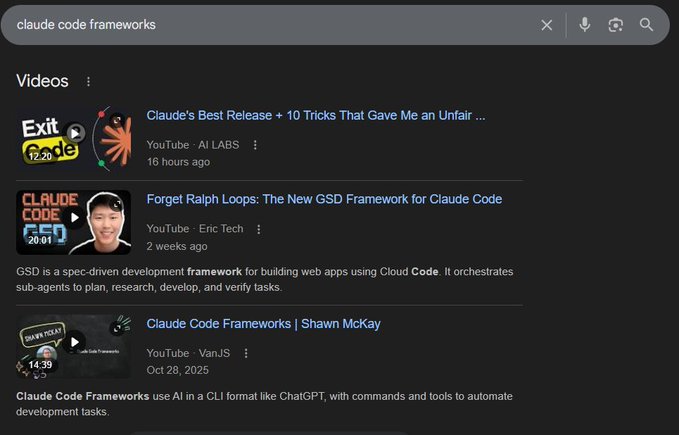Screen dimensions: 679x435
Task: Open more options for the AI LABS video
Action: tap(255, 145)
